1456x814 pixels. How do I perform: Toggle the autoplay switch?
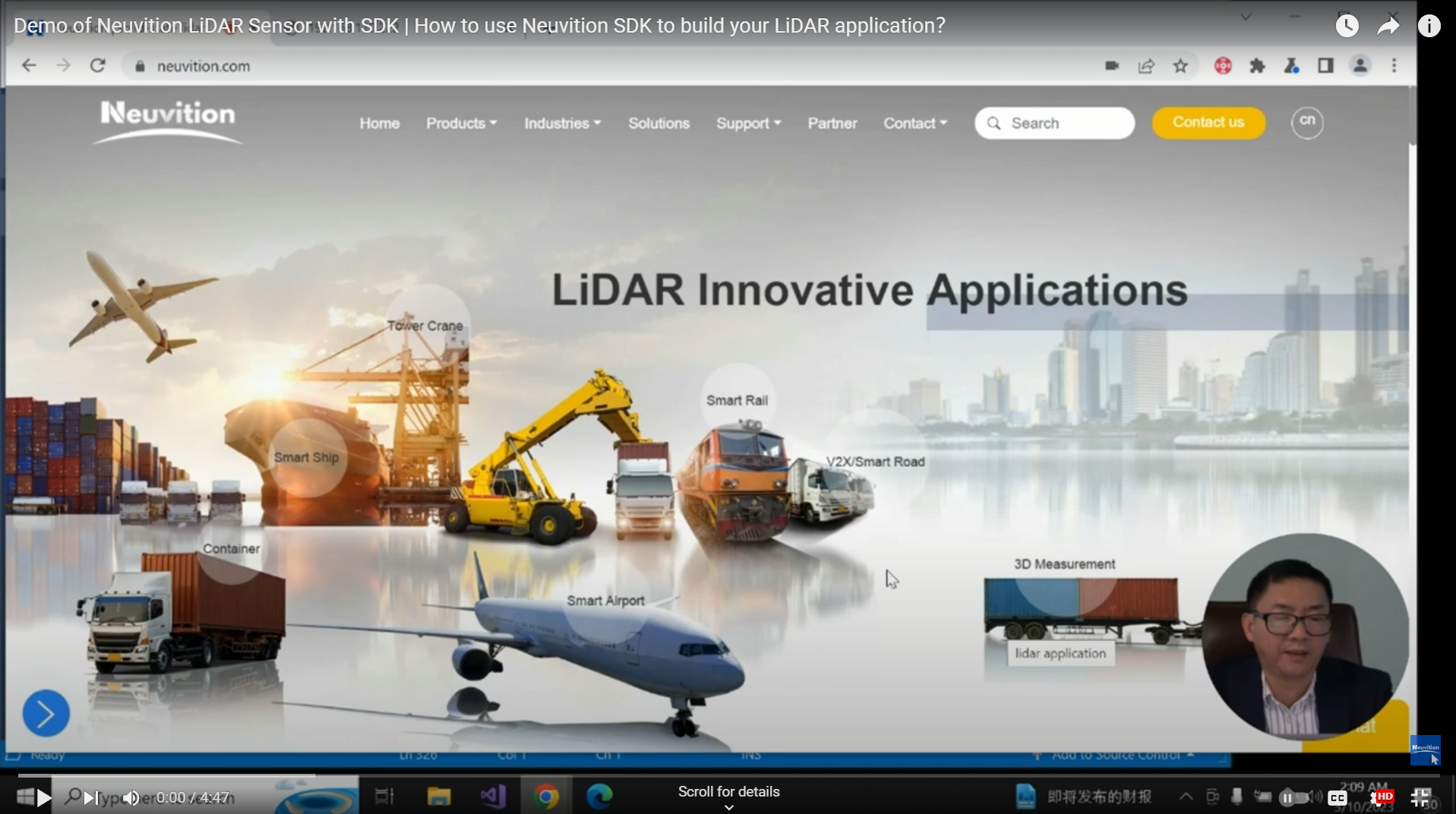pos(1293,797)
